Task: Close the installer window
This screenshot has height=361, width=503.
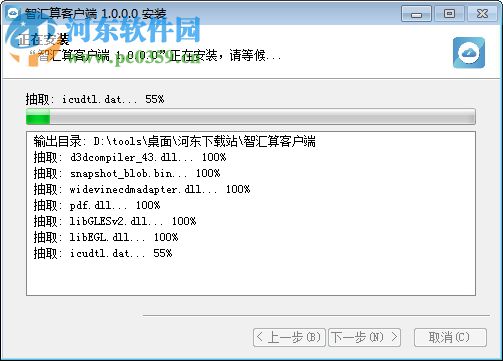Action: [482, 14]
